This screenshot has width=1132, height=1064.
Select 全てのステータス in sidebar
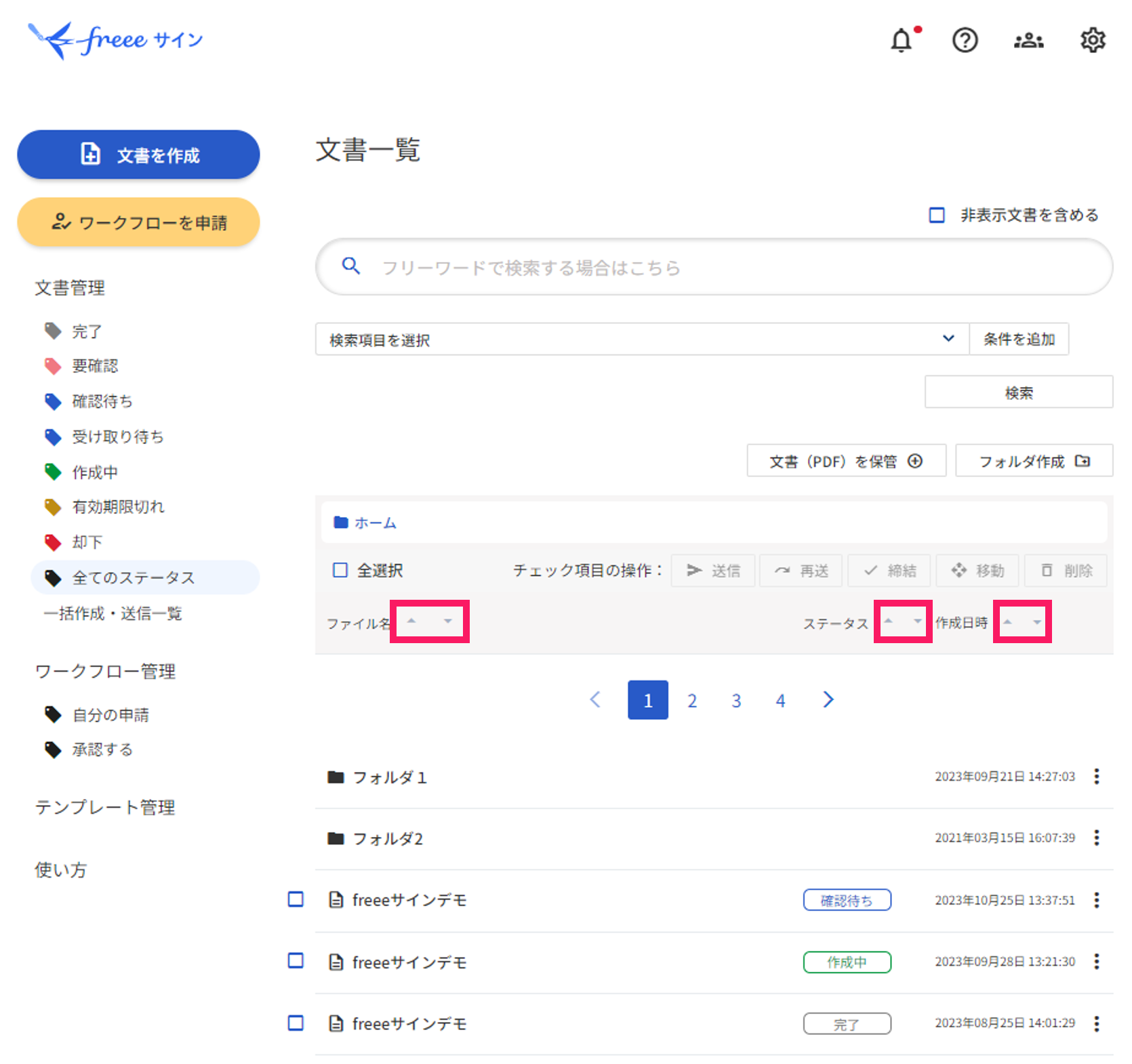coord(145,577)
